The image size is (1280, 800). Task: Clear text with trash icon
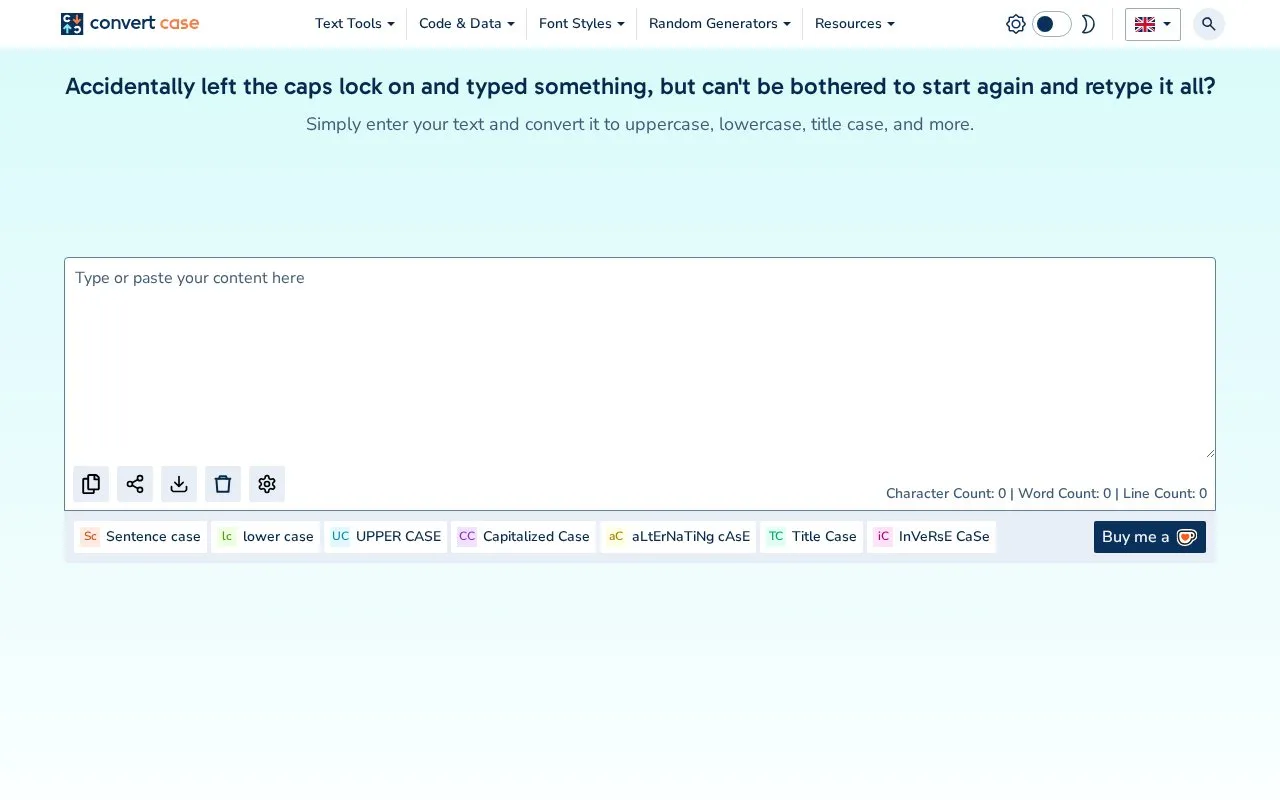click(223, 484)
